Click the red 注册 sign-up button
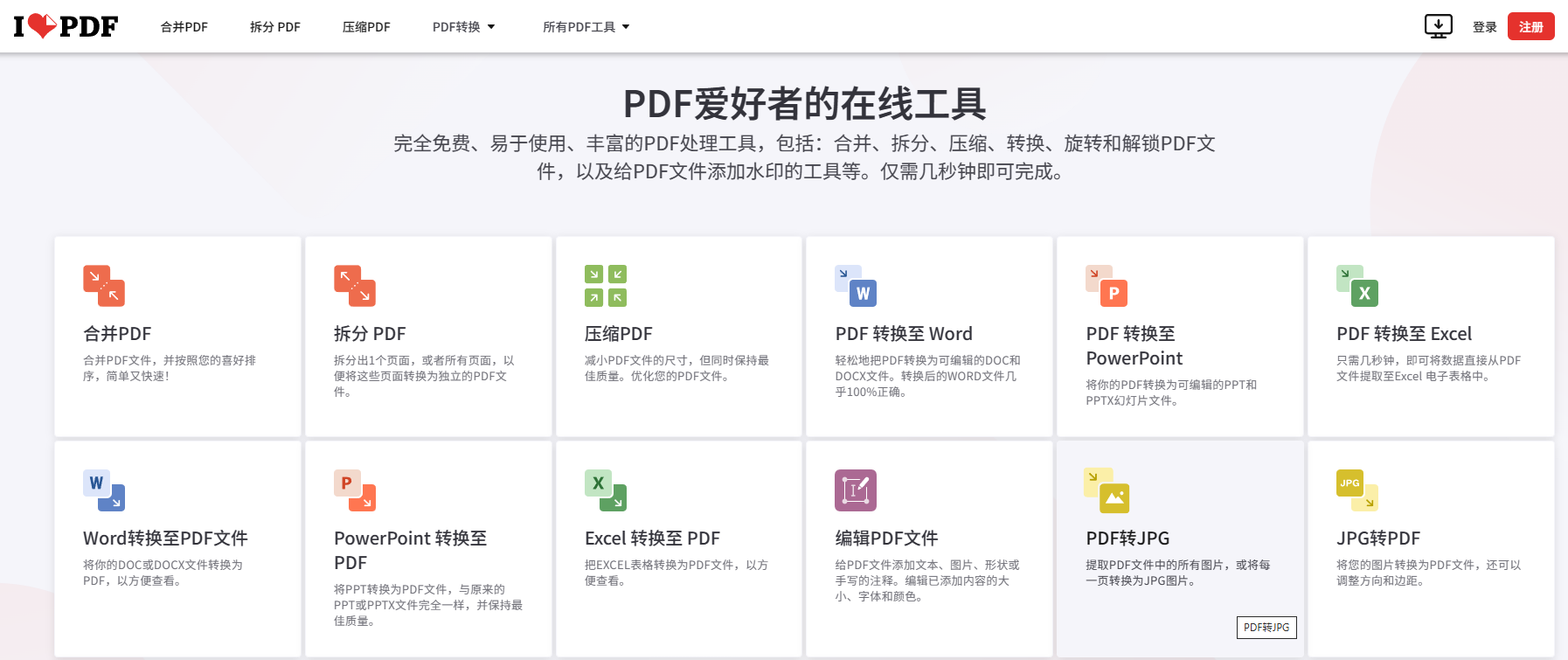Viewport: 1568px width, 660px height. click(x=1530, y=26)
